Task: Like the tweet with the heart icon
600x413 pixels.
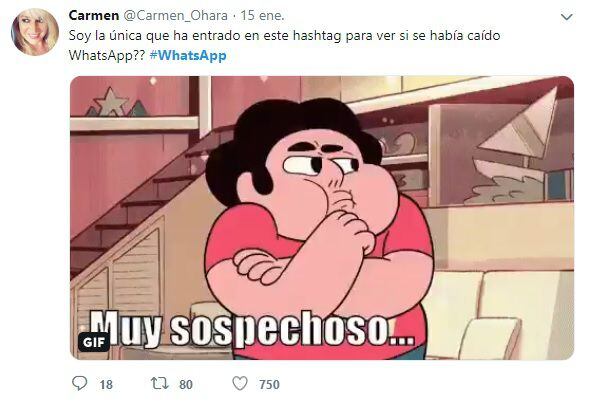Action: click(x=240, y=383)
